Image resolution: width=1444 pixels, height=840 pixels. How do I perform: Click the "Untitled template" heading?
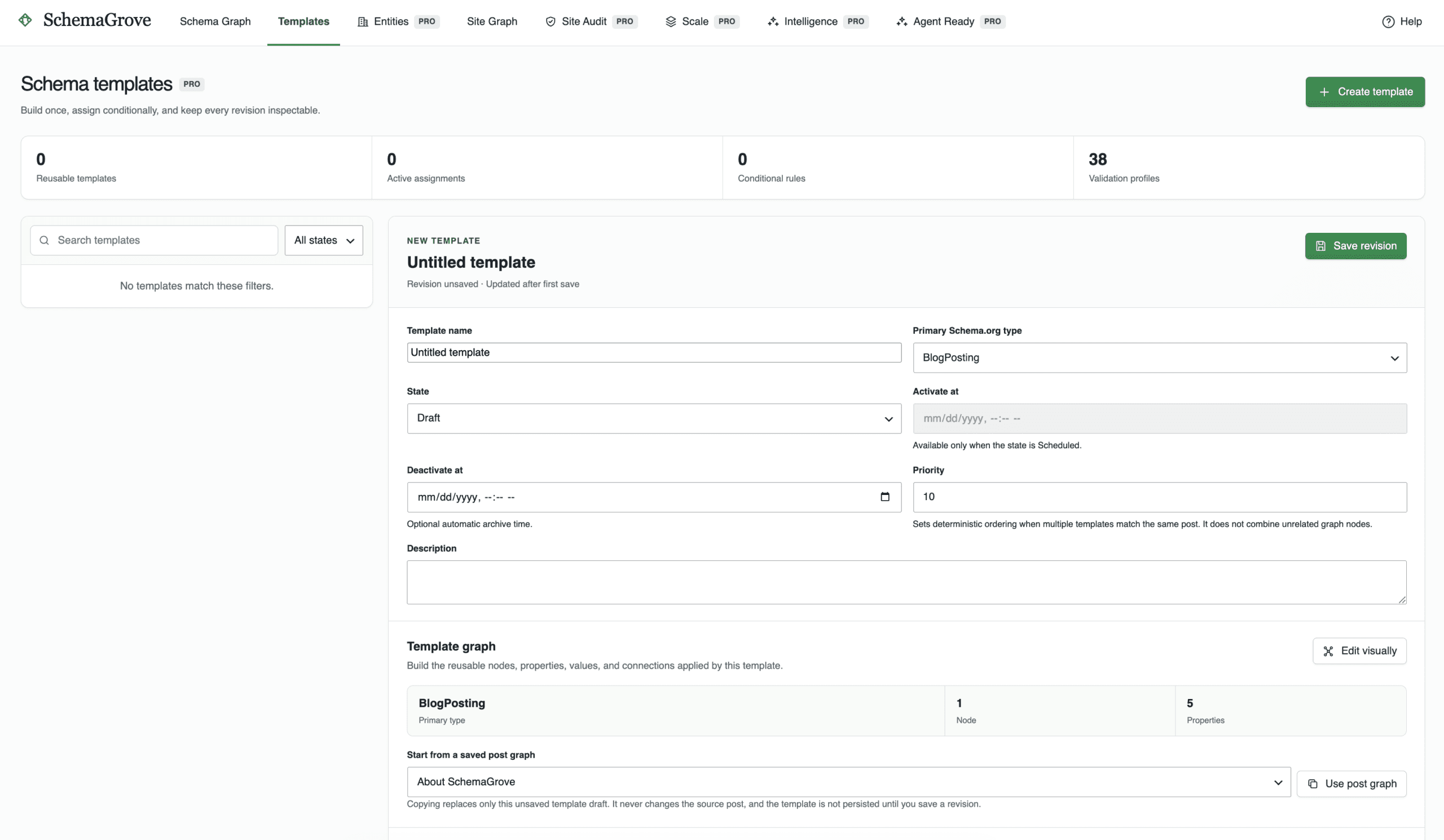pos(471,262)
